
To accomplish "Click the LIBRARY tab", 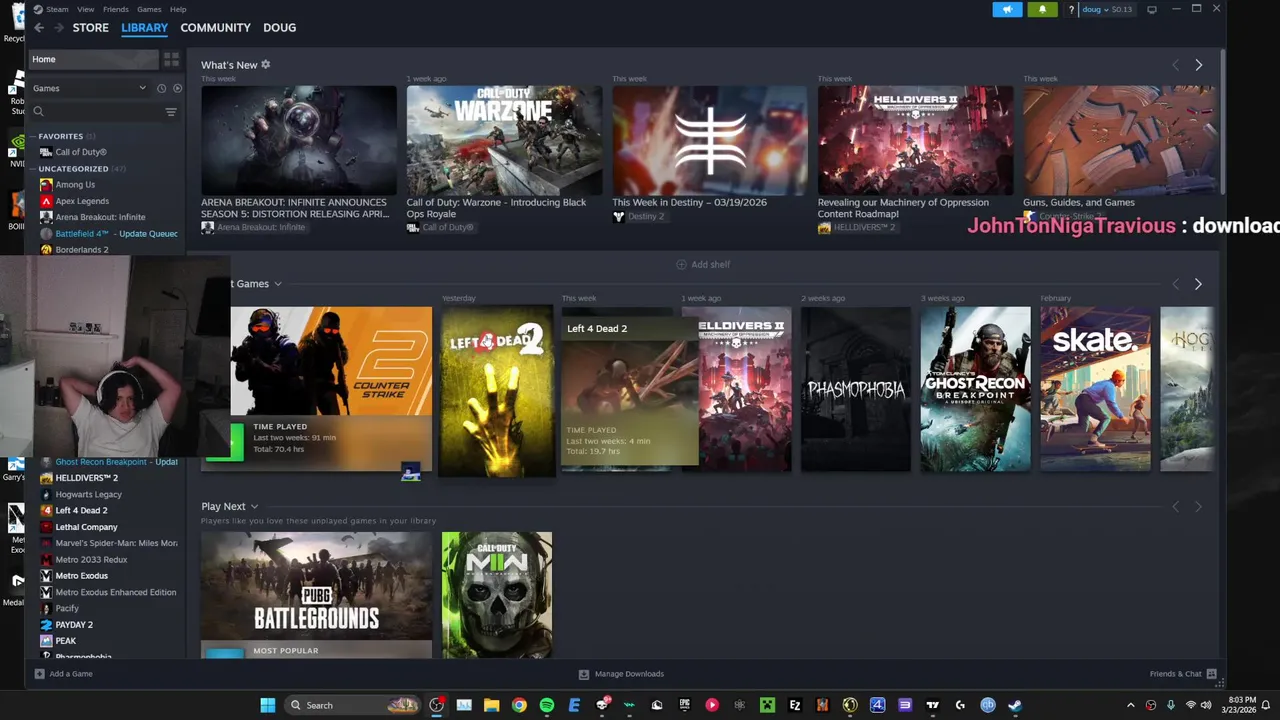I will click(144, 28).
